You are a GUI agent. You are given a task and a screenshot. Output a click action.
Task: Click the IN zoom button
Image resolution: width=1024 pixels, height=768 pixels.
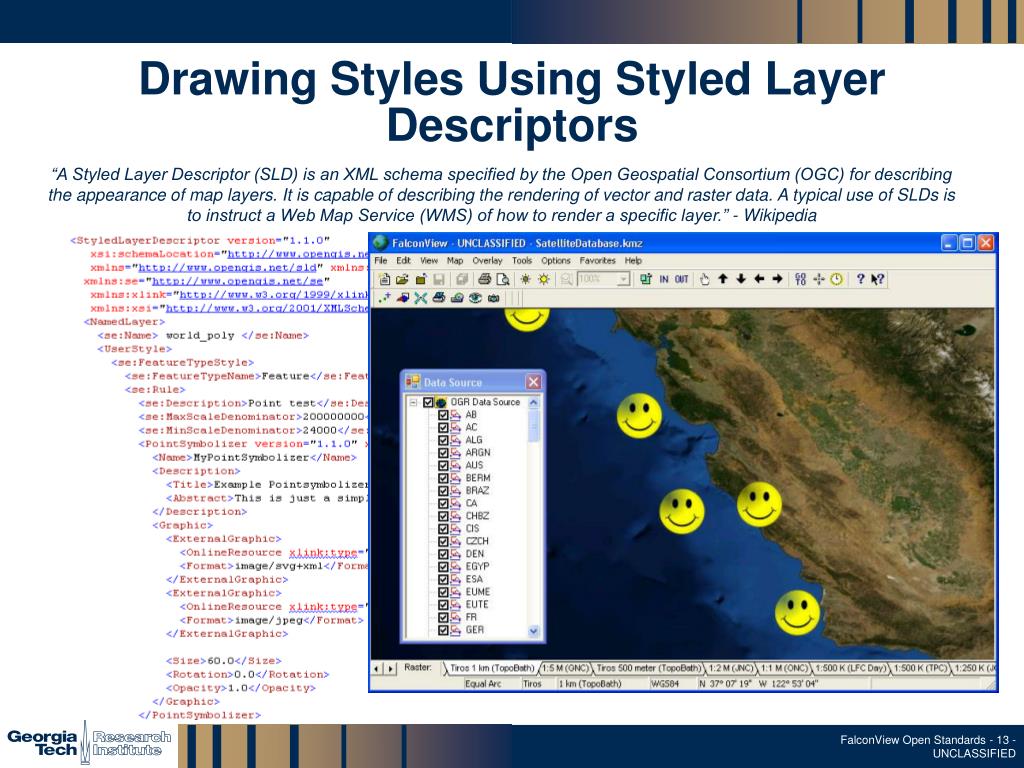pos(664,280)
